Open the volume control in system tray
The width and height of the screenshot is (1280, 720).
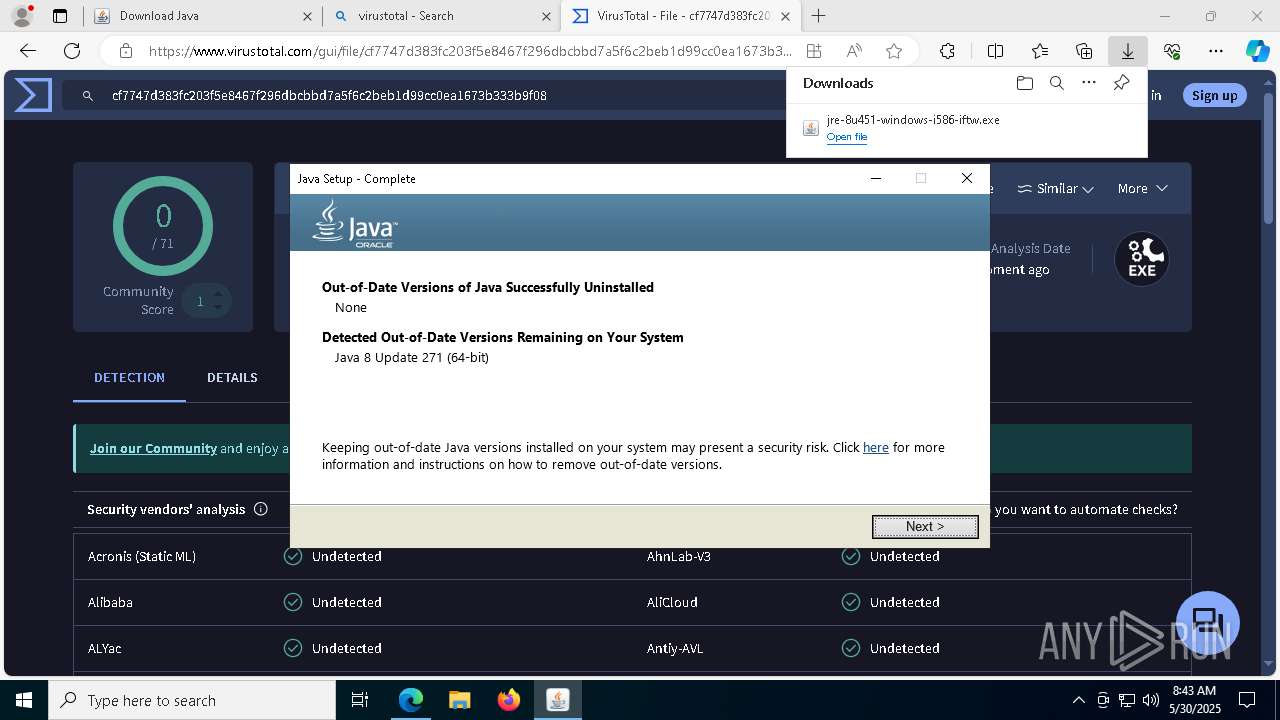point(1150,700)
